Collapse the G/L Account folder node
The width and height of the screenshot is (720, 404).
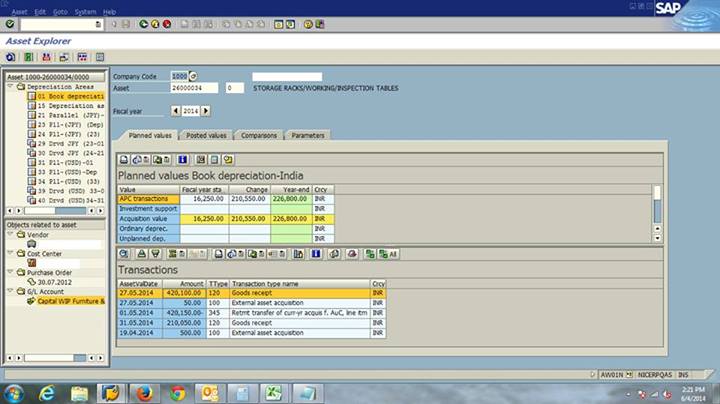point(10,291)
